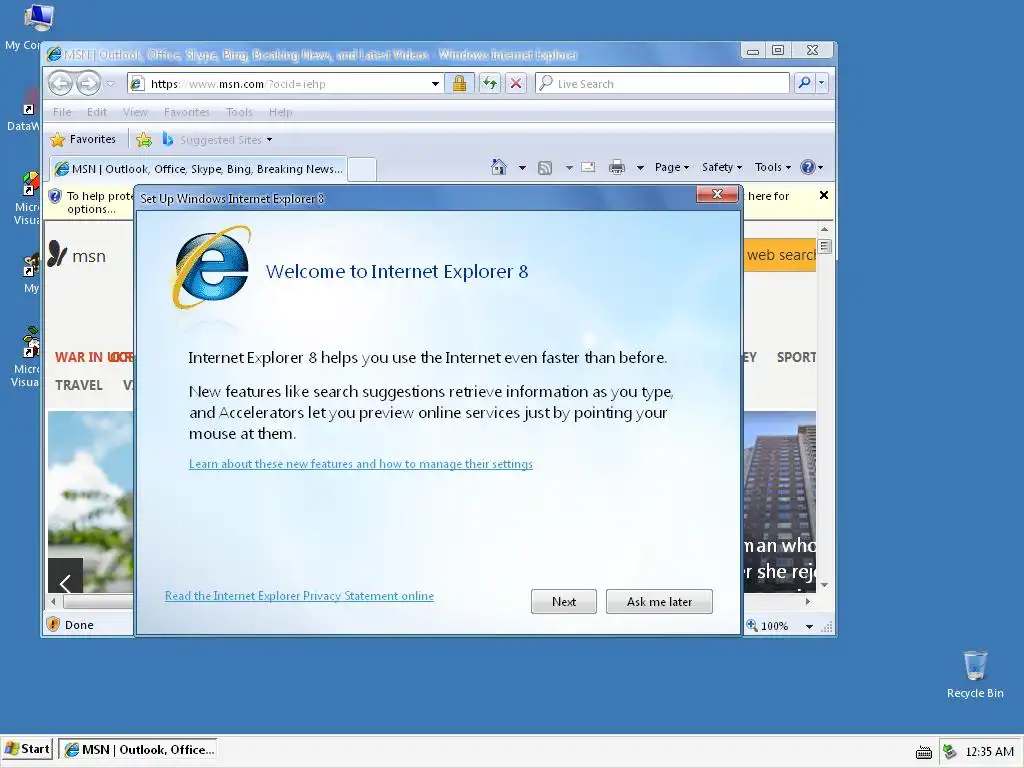Screen dimensions: 1024x768
Task: Click the information bar shield icon
Action: (x=55, y=196)
